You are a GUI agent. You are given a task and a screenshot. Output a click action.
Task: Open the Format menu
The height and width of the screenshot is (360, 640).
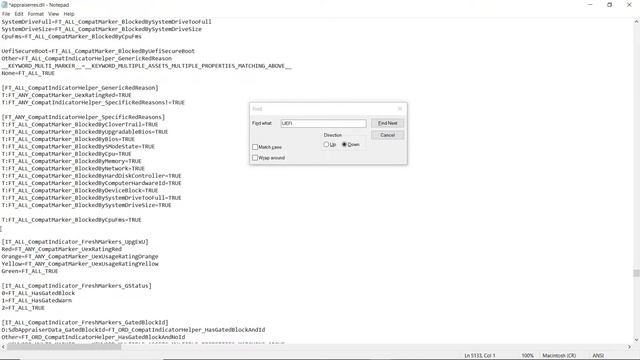[x=36, y=14]
